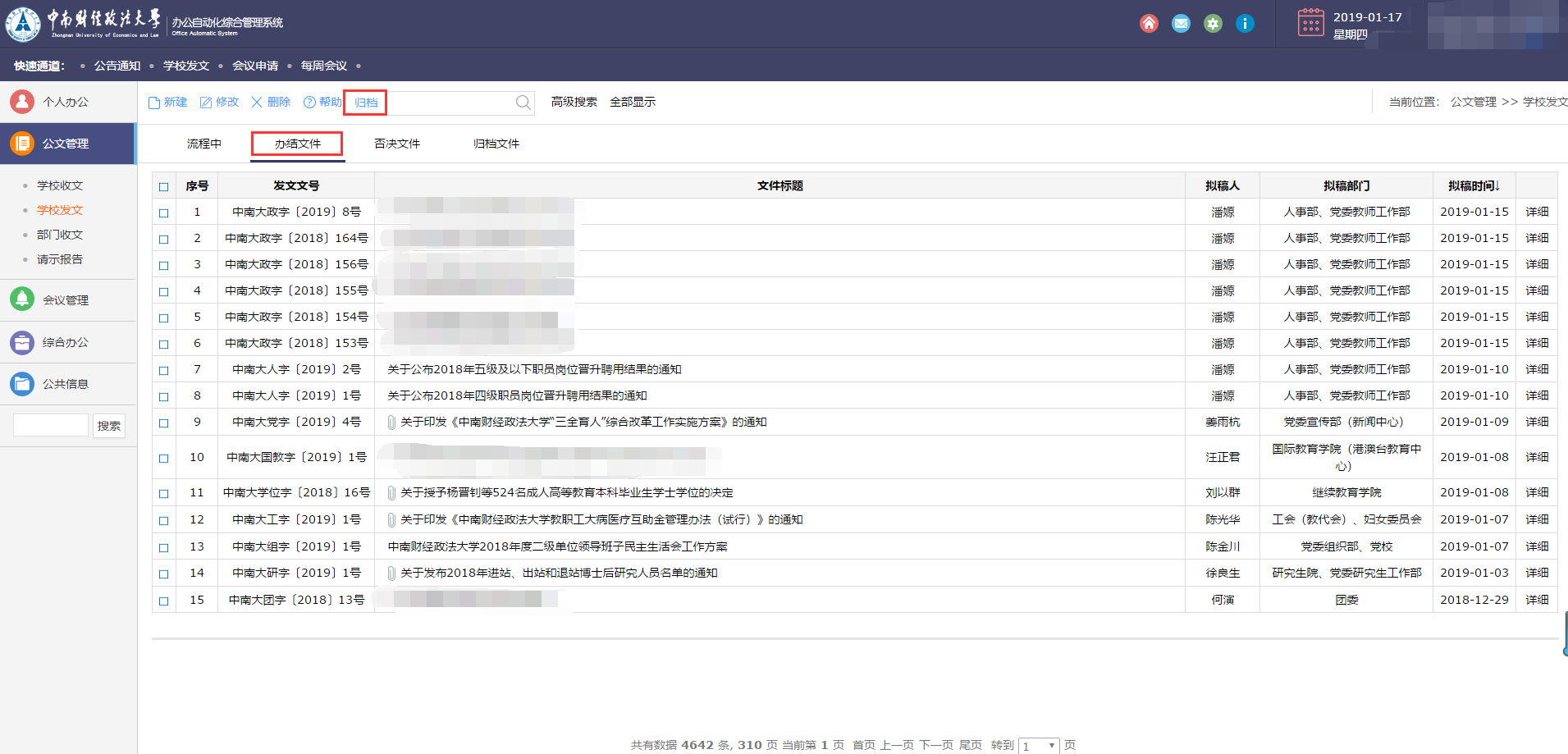Open the blue info icon

(x=1245, y=24)
